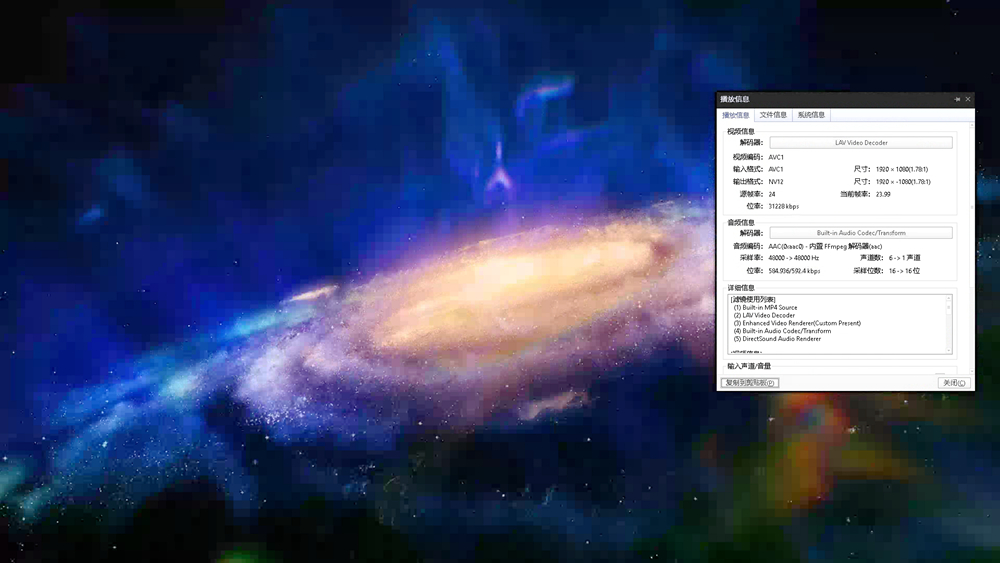Screen dimensions: 1000x563
Task: Click the 输出格式 value NV12
Action: click(x=776, y=182)
